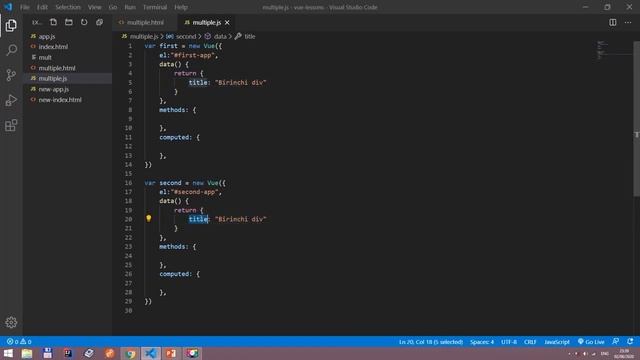
Task: Click the Ln 20, Col 18 status entry
Action: [x=431, y=342]
